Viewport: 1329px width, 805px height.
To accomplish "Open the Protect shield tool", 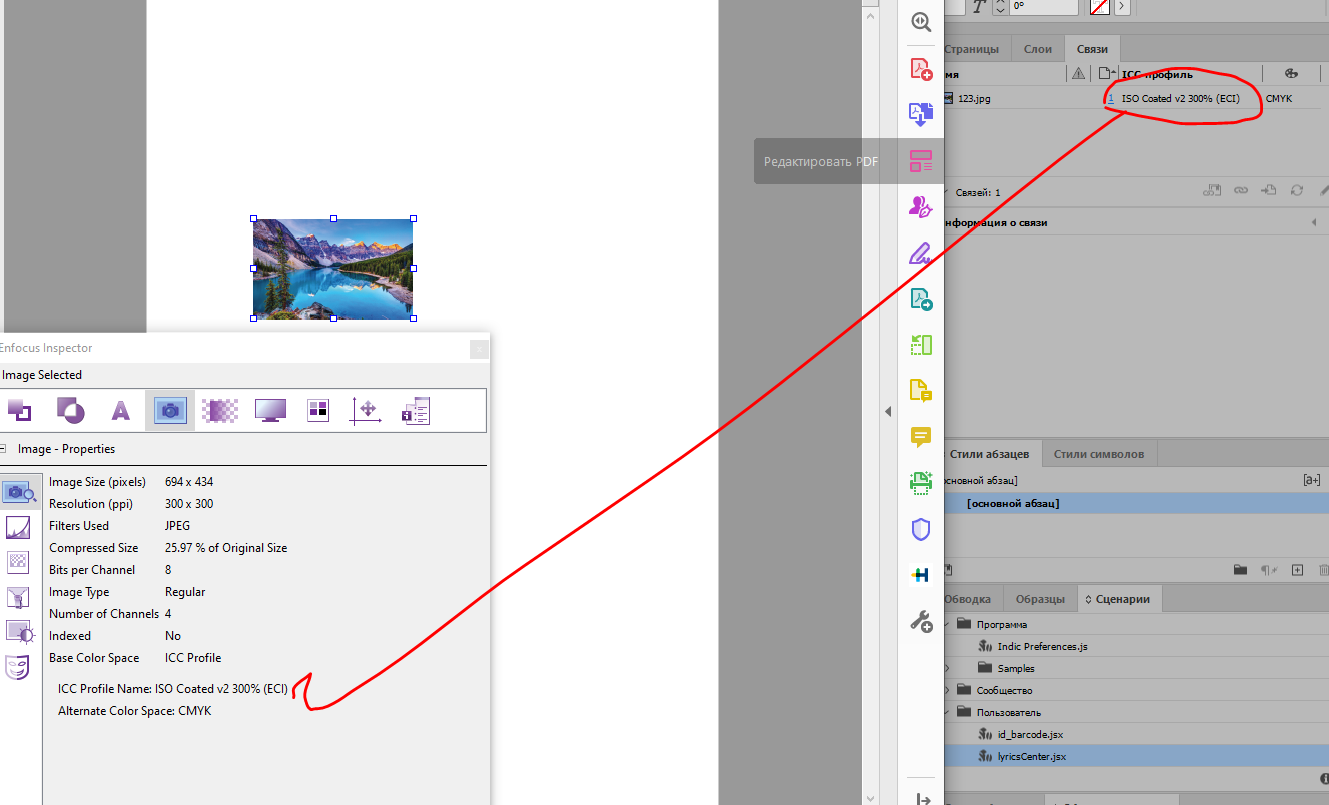I will [921, 529].
